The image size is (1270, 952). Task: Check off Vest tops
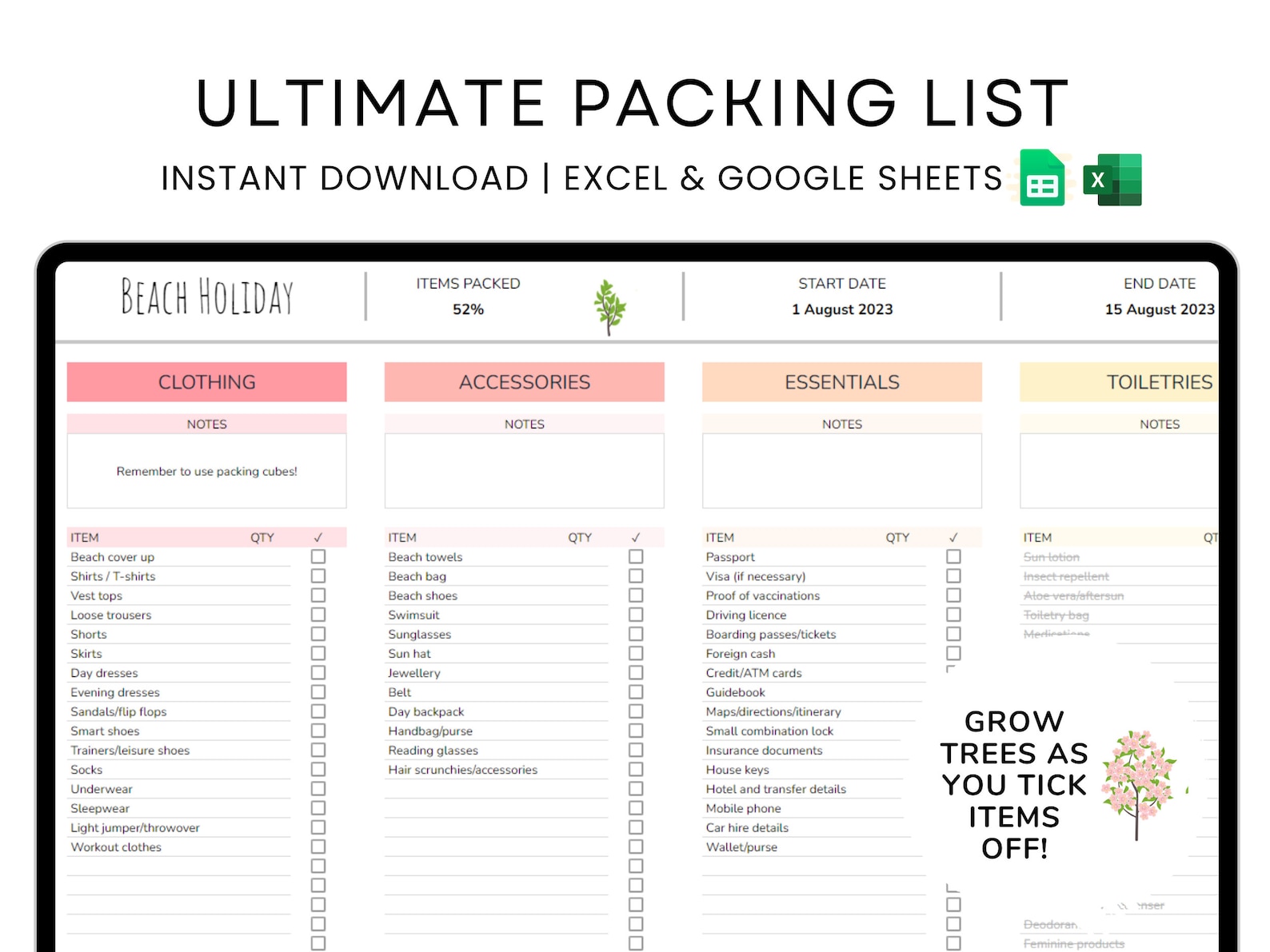tap(318, 595)
